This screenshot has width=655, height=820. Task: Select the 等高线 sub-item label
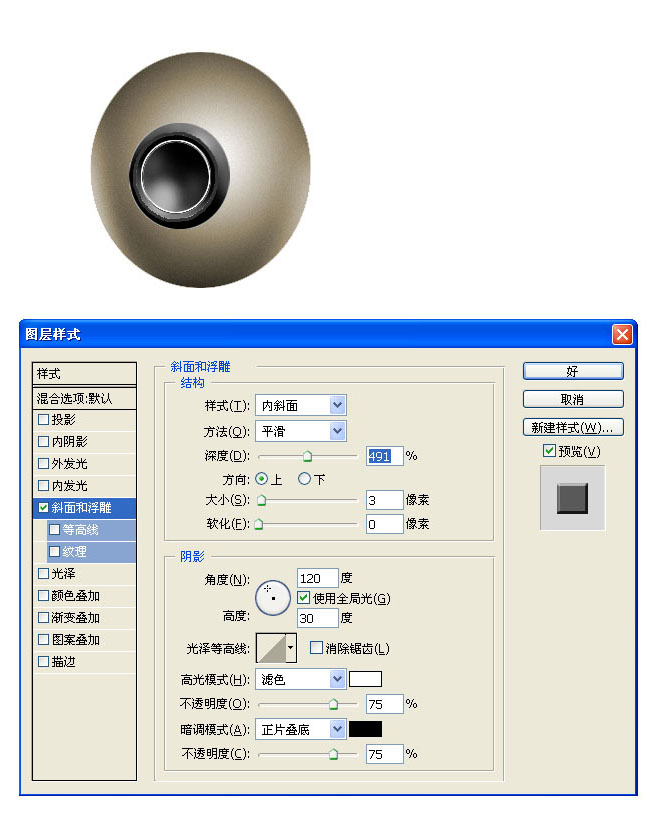click(80, 530)
